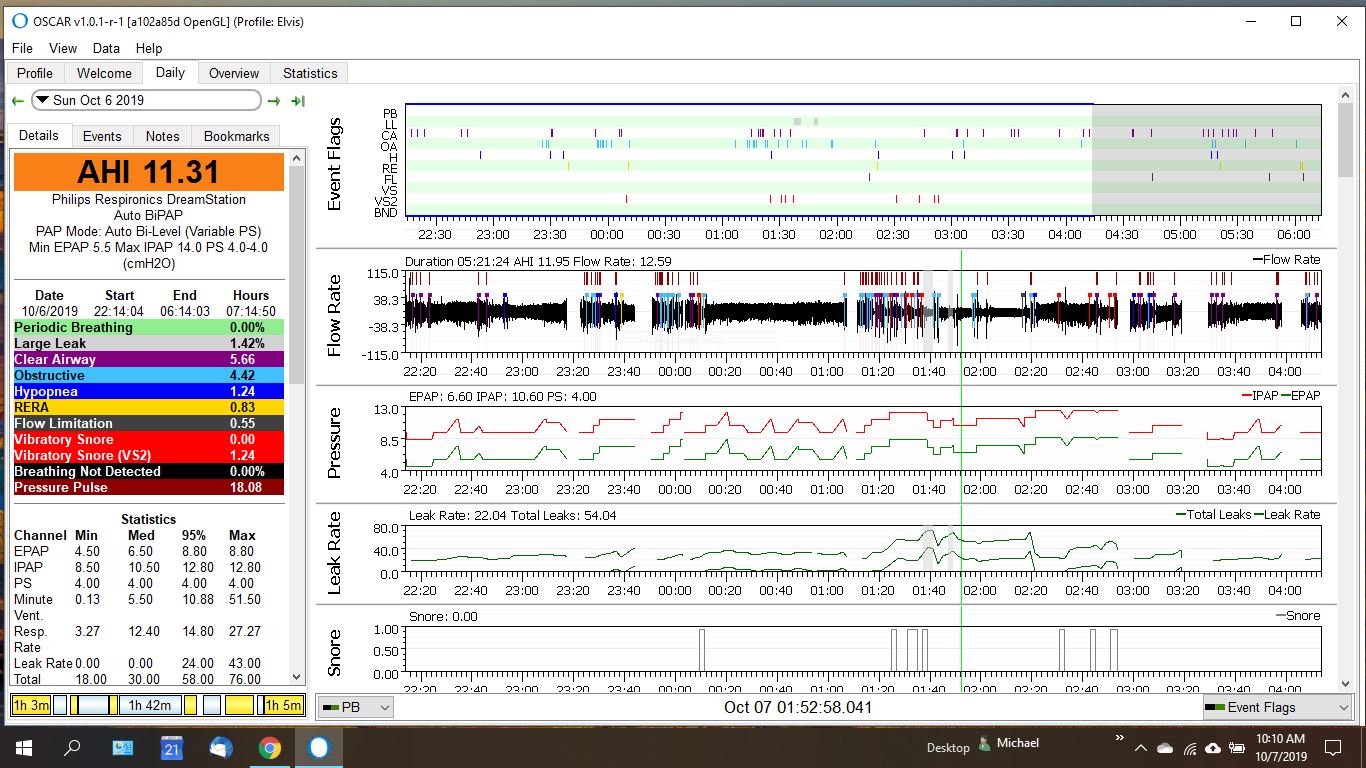Viewport: 1366px width, 768px height.
Task: Switch to the Statistics tab
Action: [x=310, y=73]
